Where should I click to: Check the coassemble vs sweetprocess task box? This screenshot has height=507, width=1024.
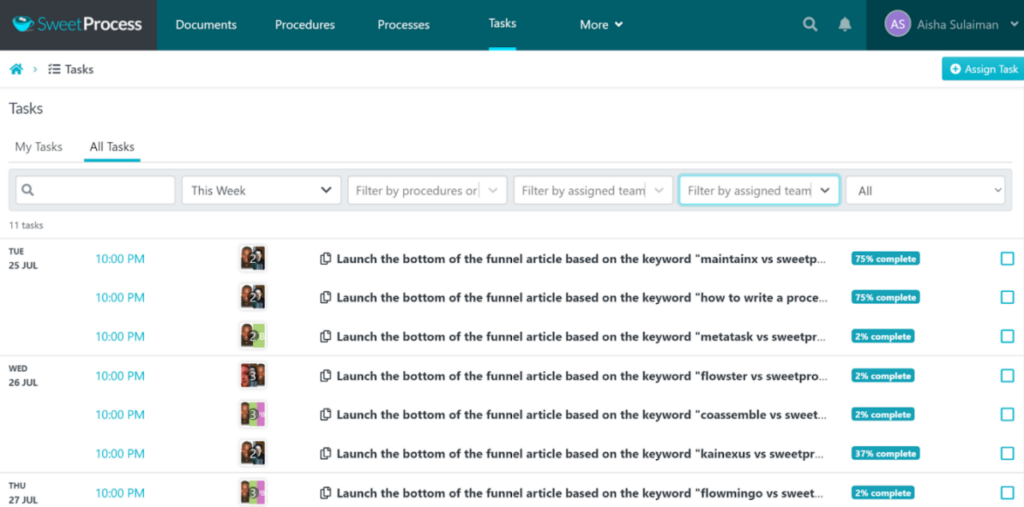1007,414
